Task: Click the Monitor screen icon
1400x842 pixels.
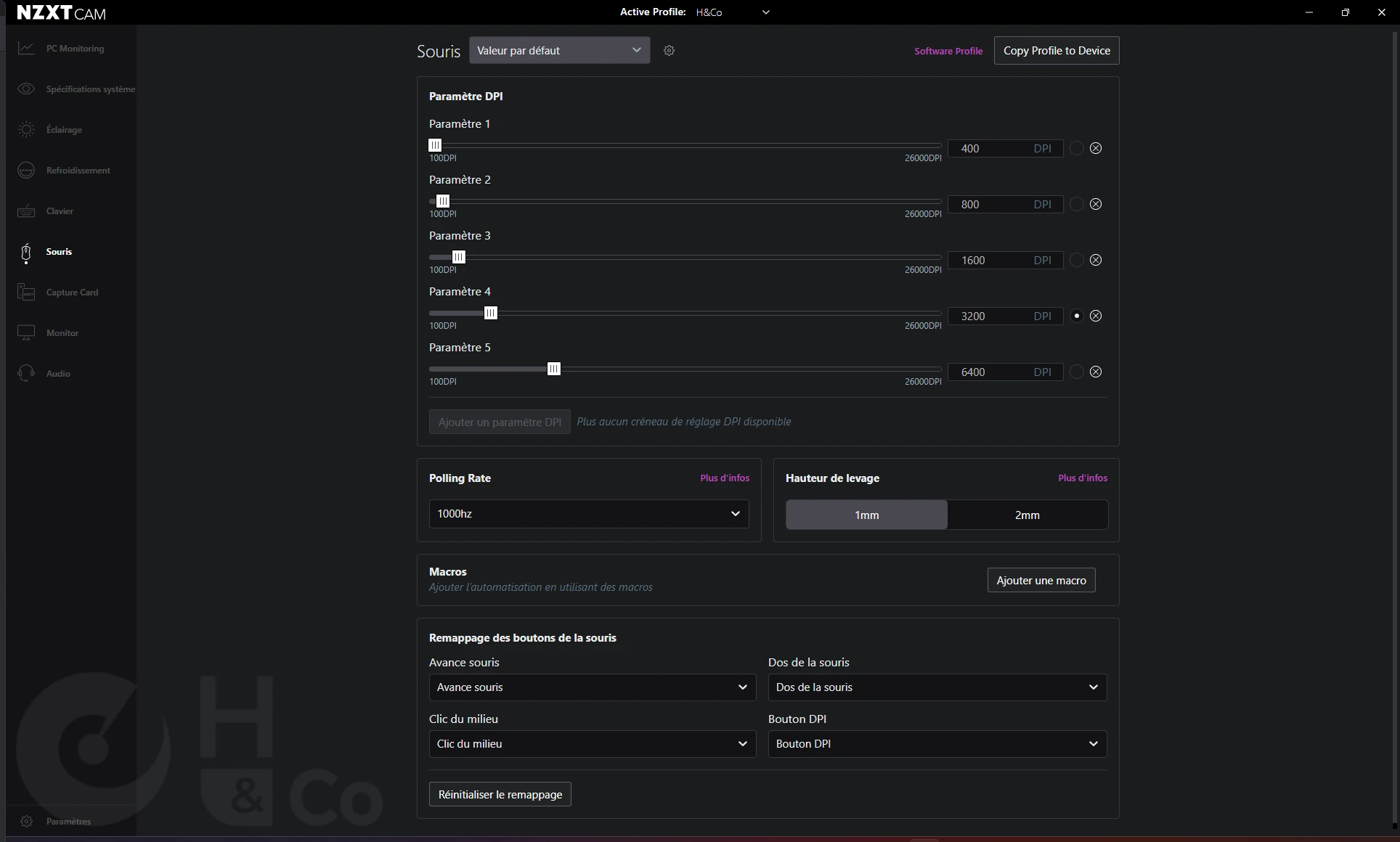Action: [26, 332]
